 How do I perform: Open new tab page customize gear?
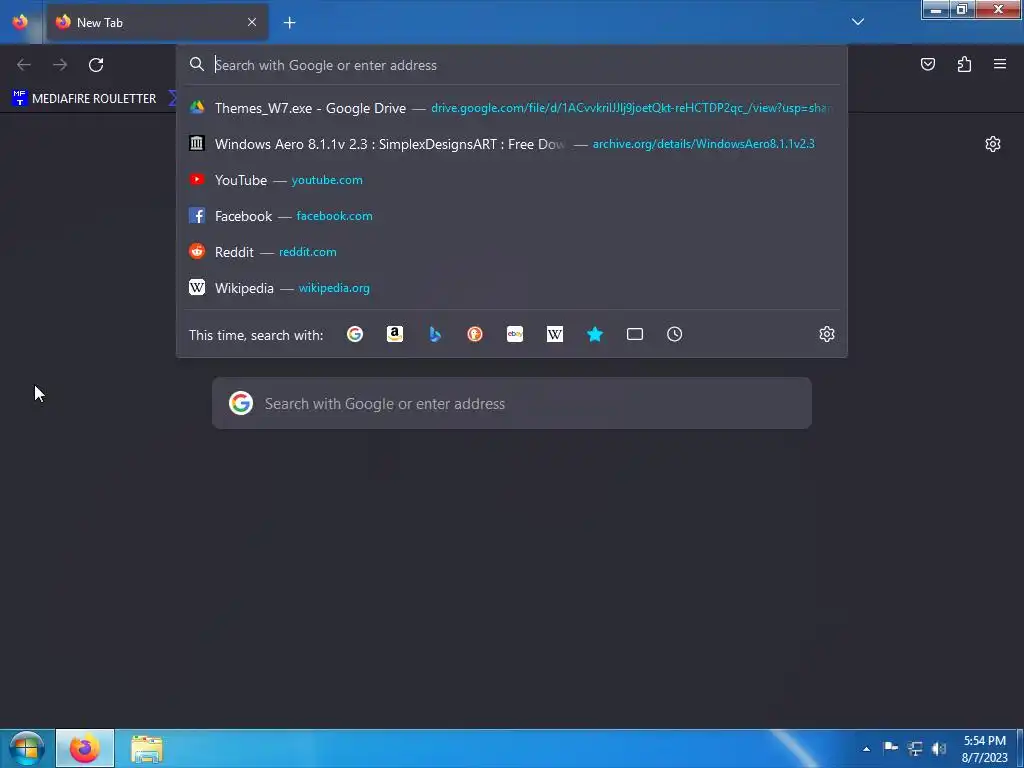coord(993,144)
